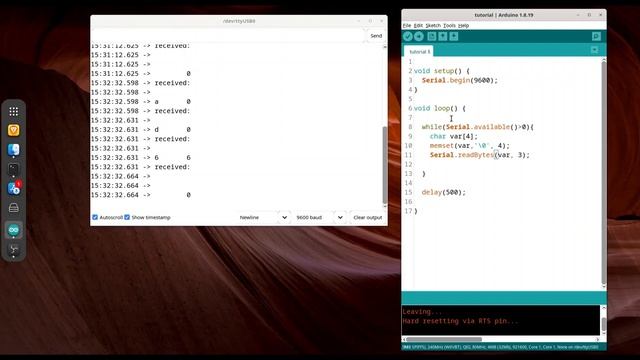Open the dock app showing a red badge
Viewport: 640px width, 360px height.
[x=13, y=188]
